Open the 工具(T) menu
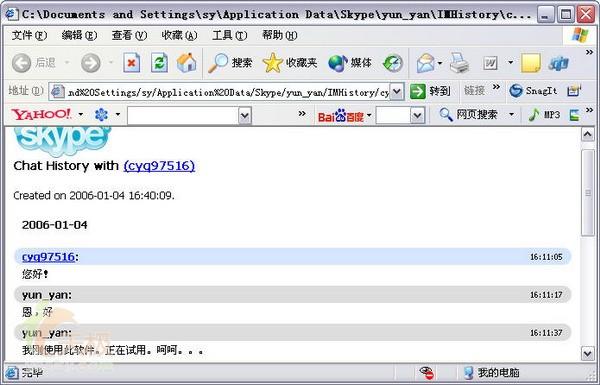This screenshot has width=600, height=385. 230,36
